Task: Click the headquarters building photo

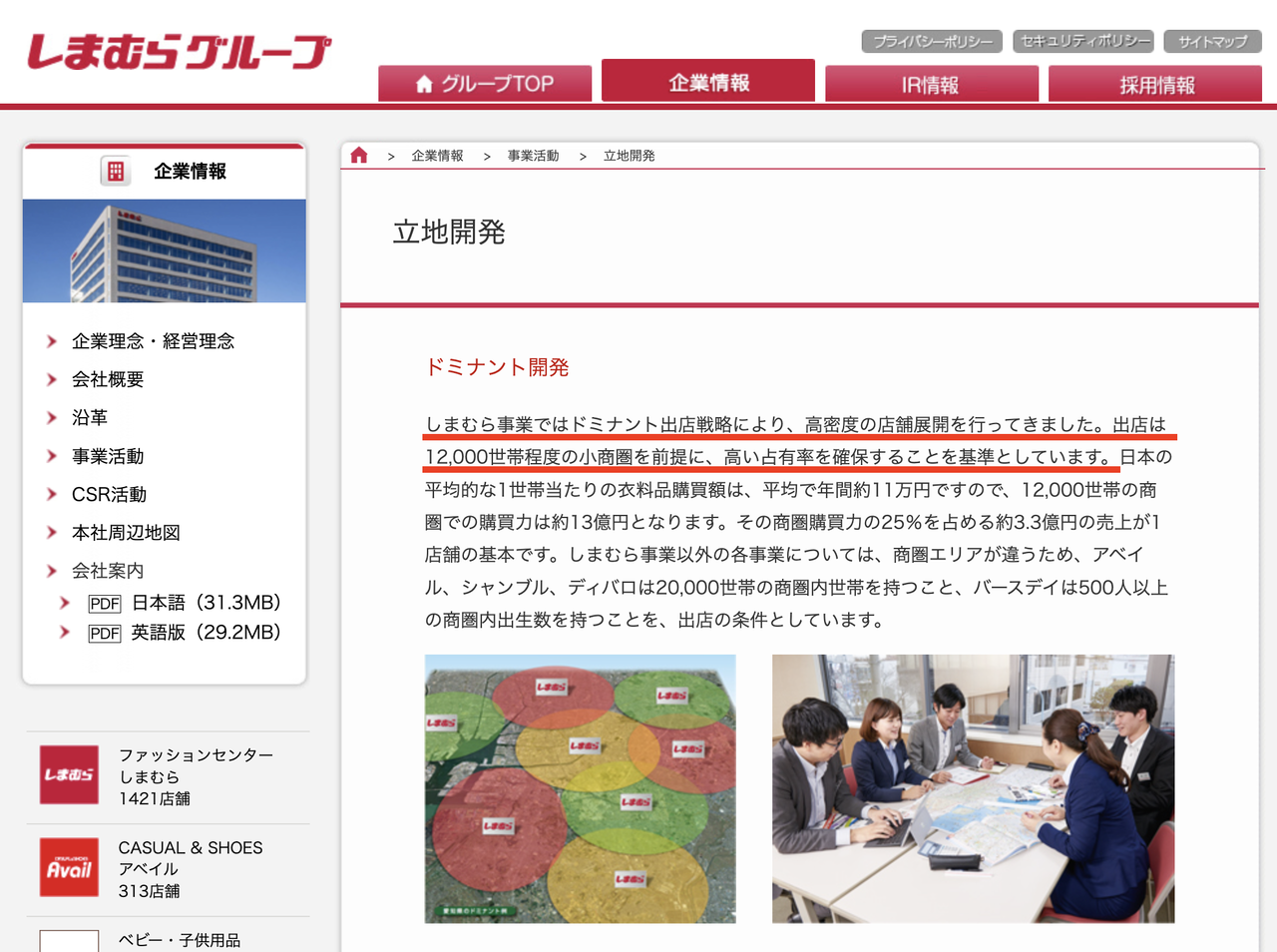Action: (x=165, y=250)
